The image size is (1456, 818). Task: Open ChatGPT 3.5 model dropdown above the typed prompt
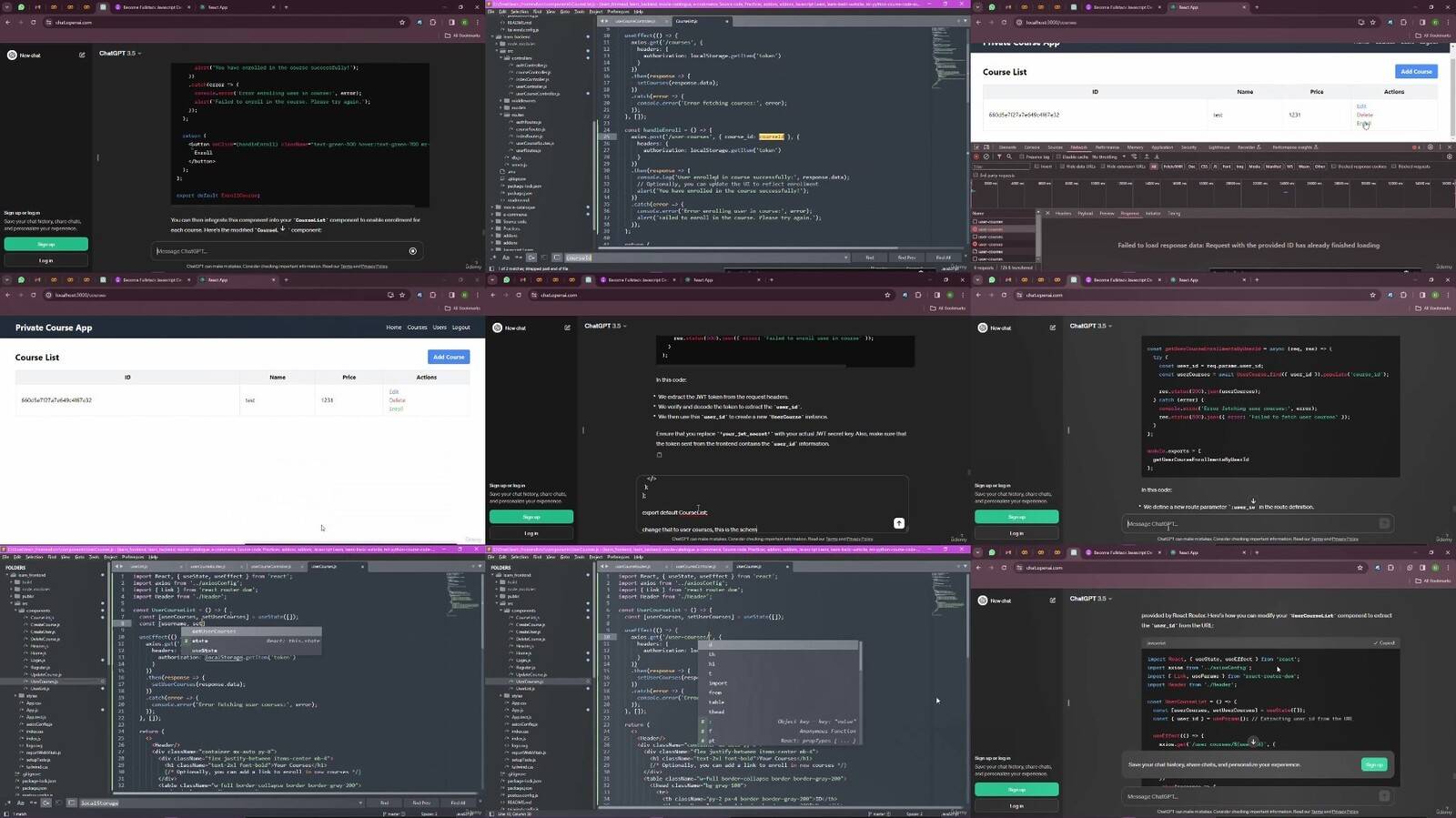pyautogui.click(x=605, y=326)
